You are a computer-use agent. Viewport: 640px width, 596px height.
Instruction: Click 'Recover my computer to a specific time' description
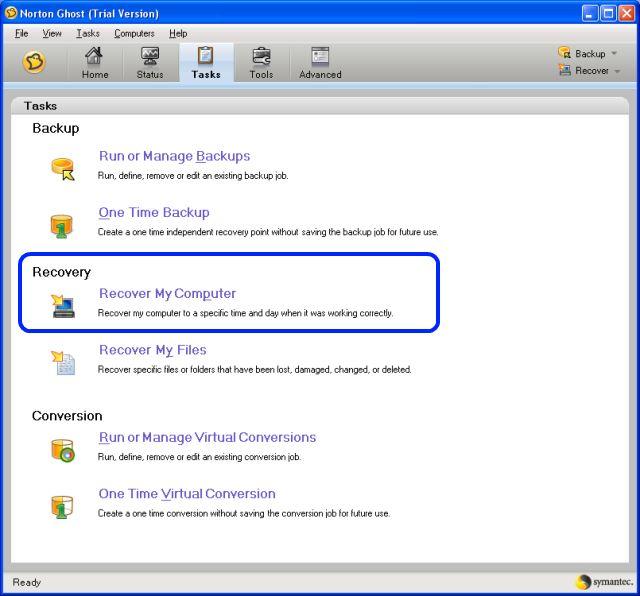coord(245,313)
